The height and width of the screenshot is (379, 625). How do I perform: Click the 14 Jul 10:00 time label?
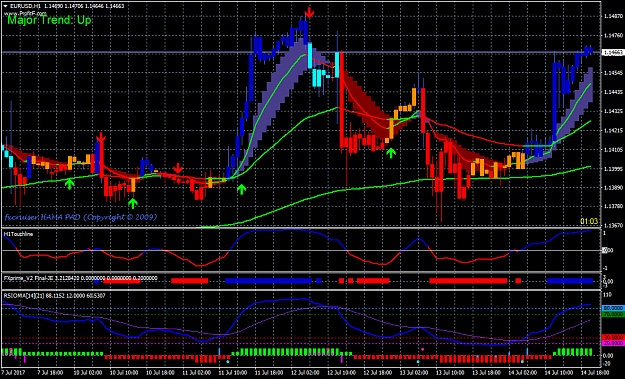click(x=560, y=373)
